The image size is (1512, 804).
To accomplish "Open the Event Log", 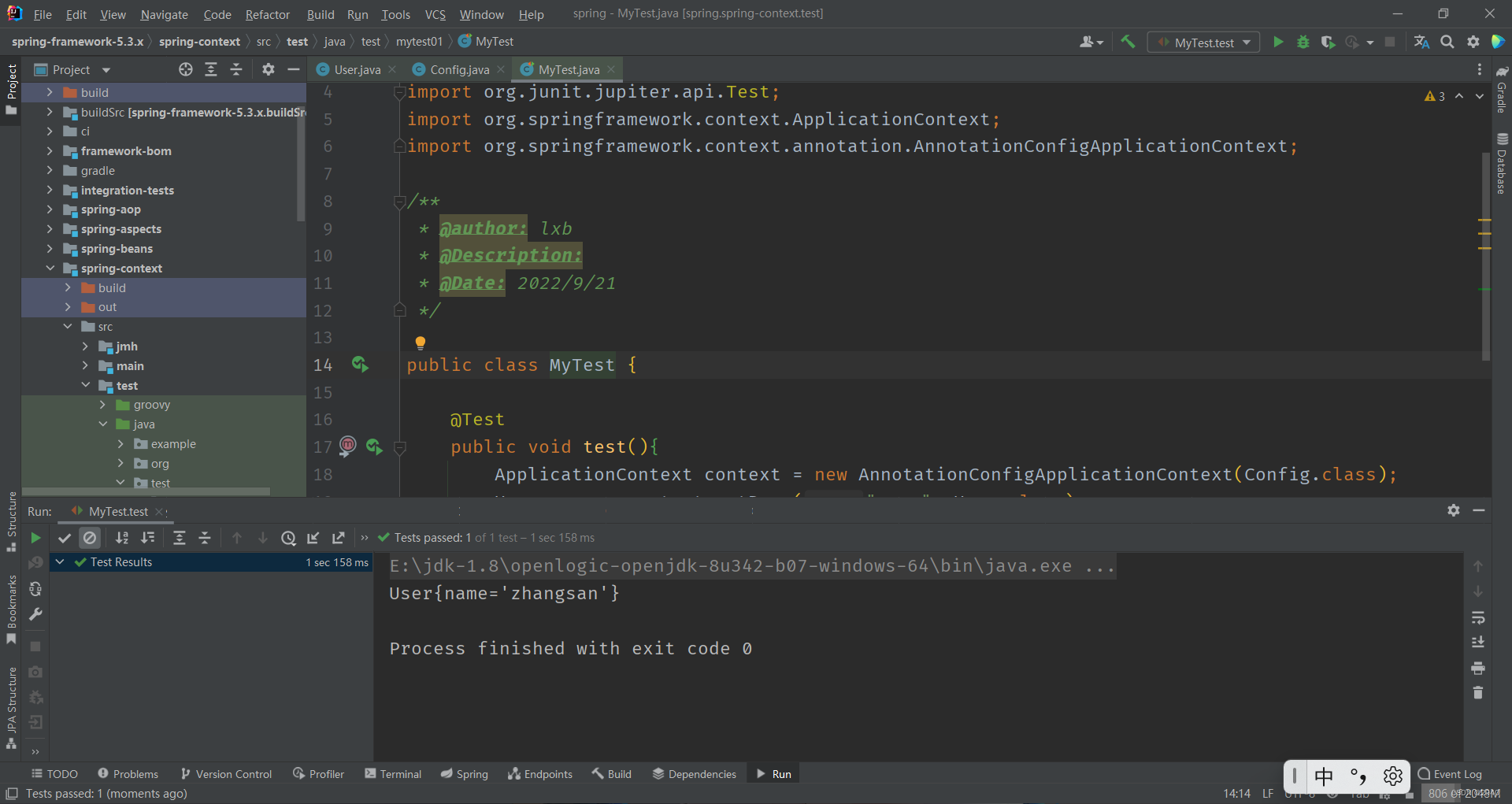I will coord(1450,774).
